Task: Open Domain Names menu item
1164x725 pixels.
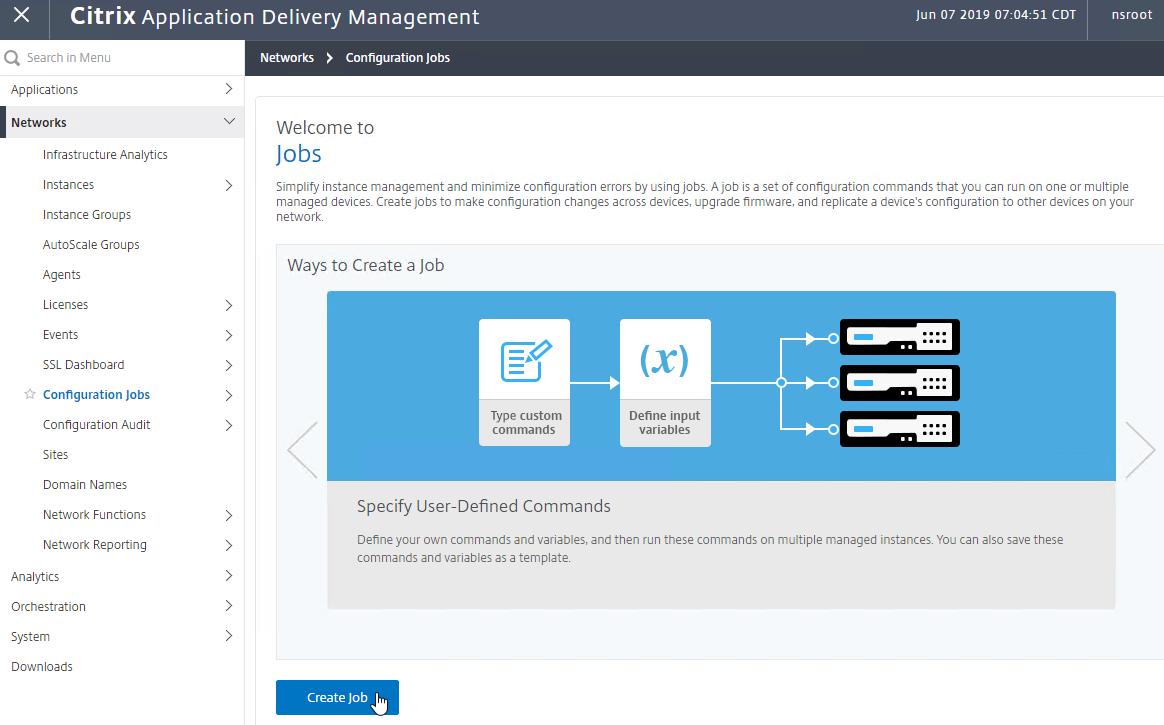Action: 85,485
